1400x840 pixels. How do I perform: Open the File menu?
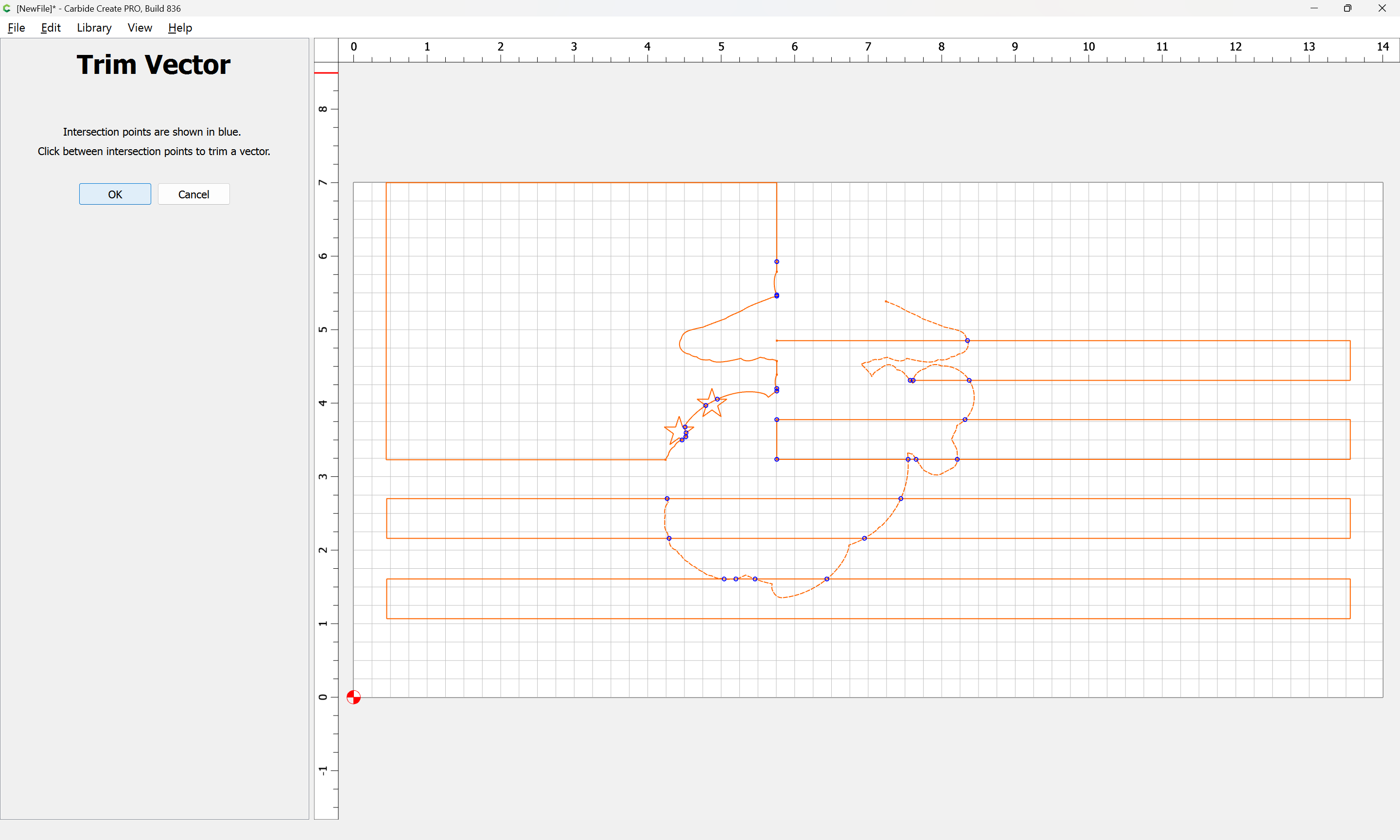click(x=16, y=28)
